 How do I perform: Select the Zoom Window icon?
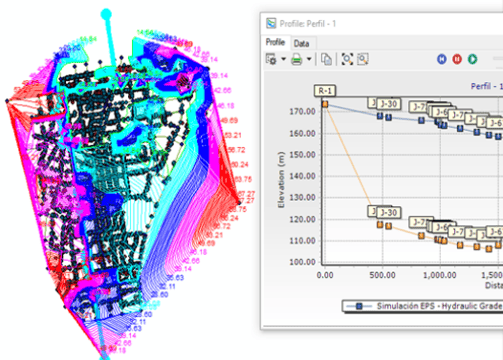tap(363, 59)
